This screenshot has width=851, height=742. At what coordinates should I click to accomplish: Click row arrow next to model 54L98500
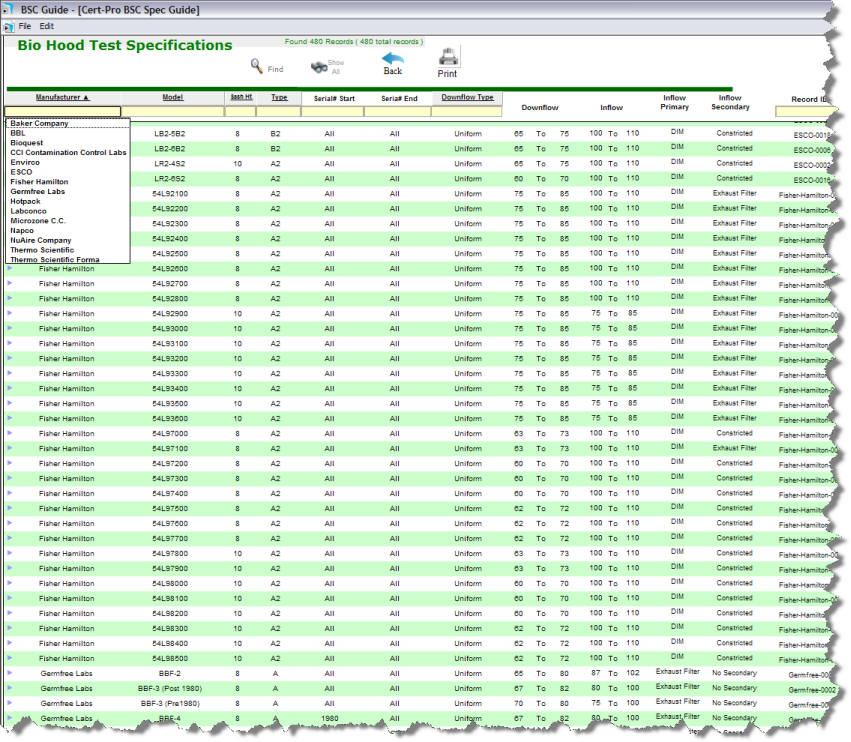pos(10,658)
